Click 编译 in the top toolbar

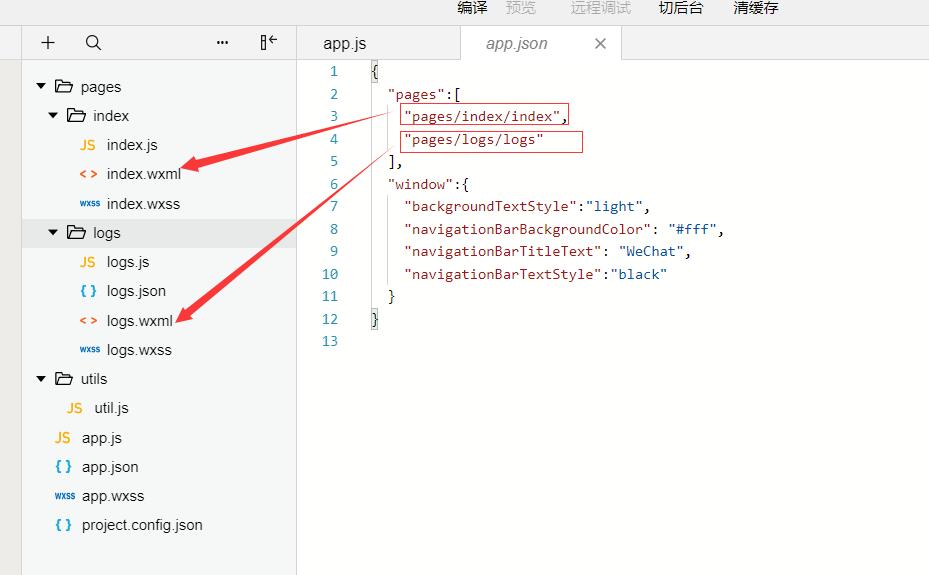point(472,8)
